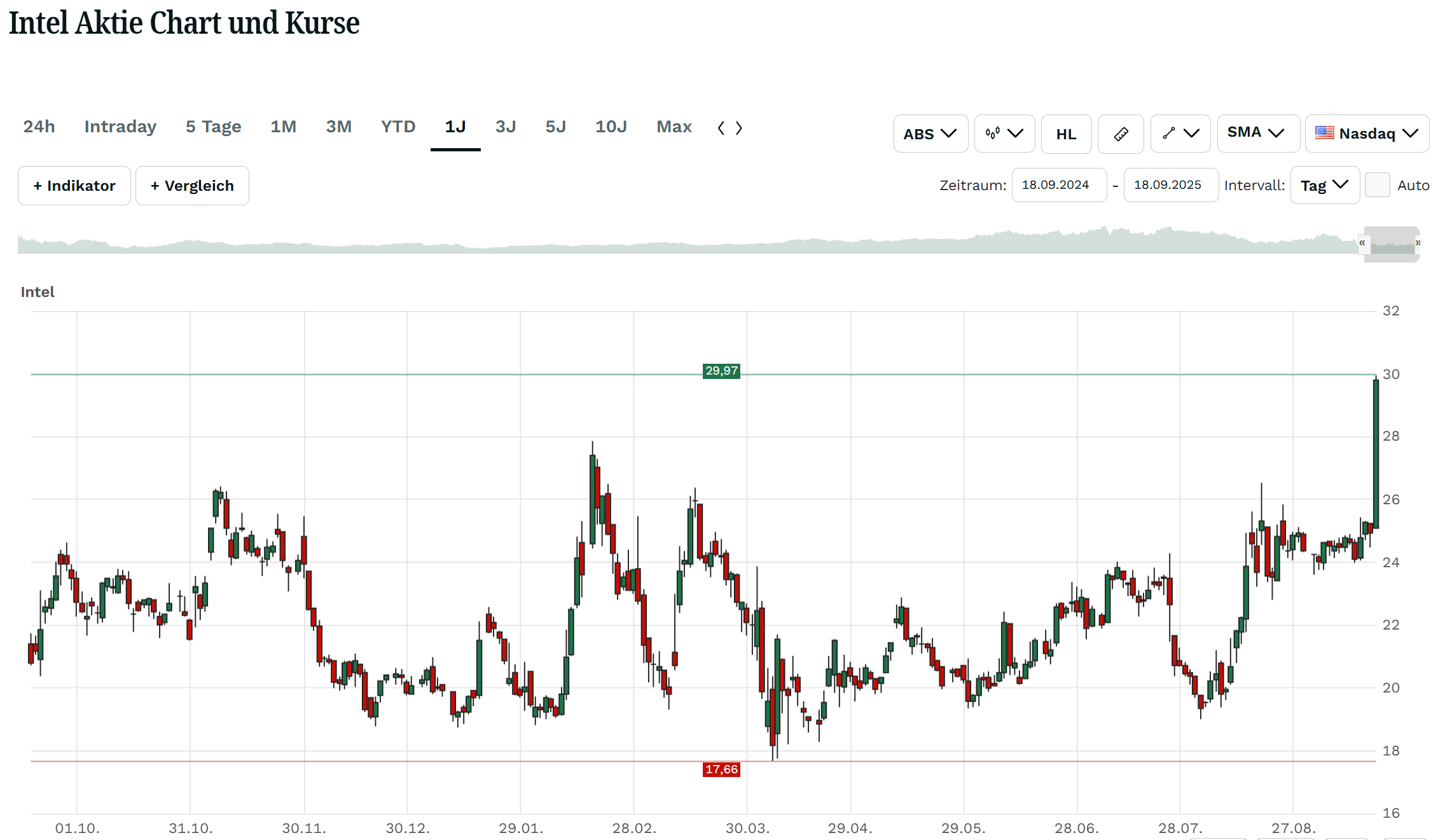
Task: Select the 5 Tage time range
Action: click(214, 127)
